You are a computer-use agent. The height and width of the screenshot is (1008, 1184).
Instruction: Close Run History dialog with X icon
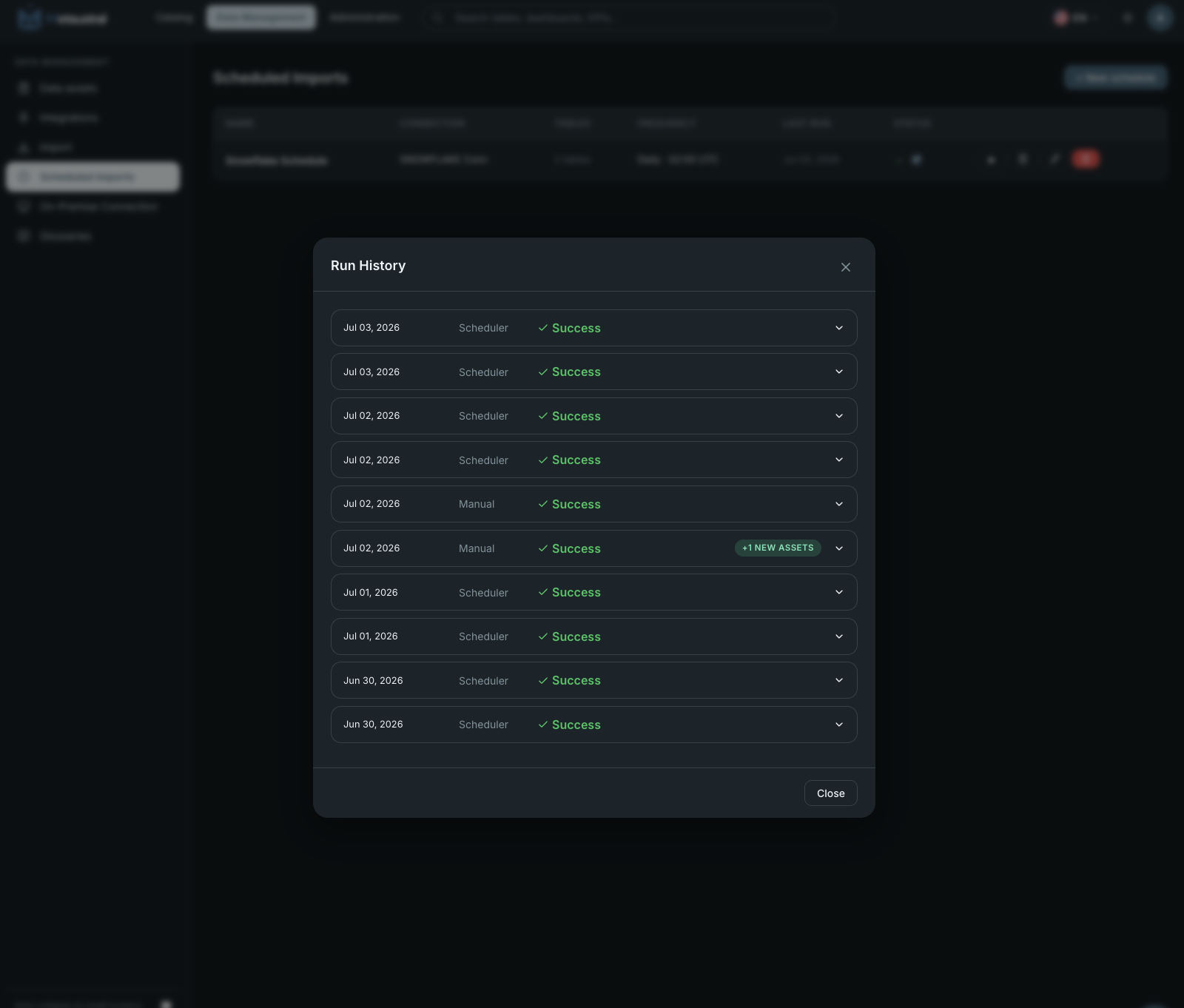point(846,267)
